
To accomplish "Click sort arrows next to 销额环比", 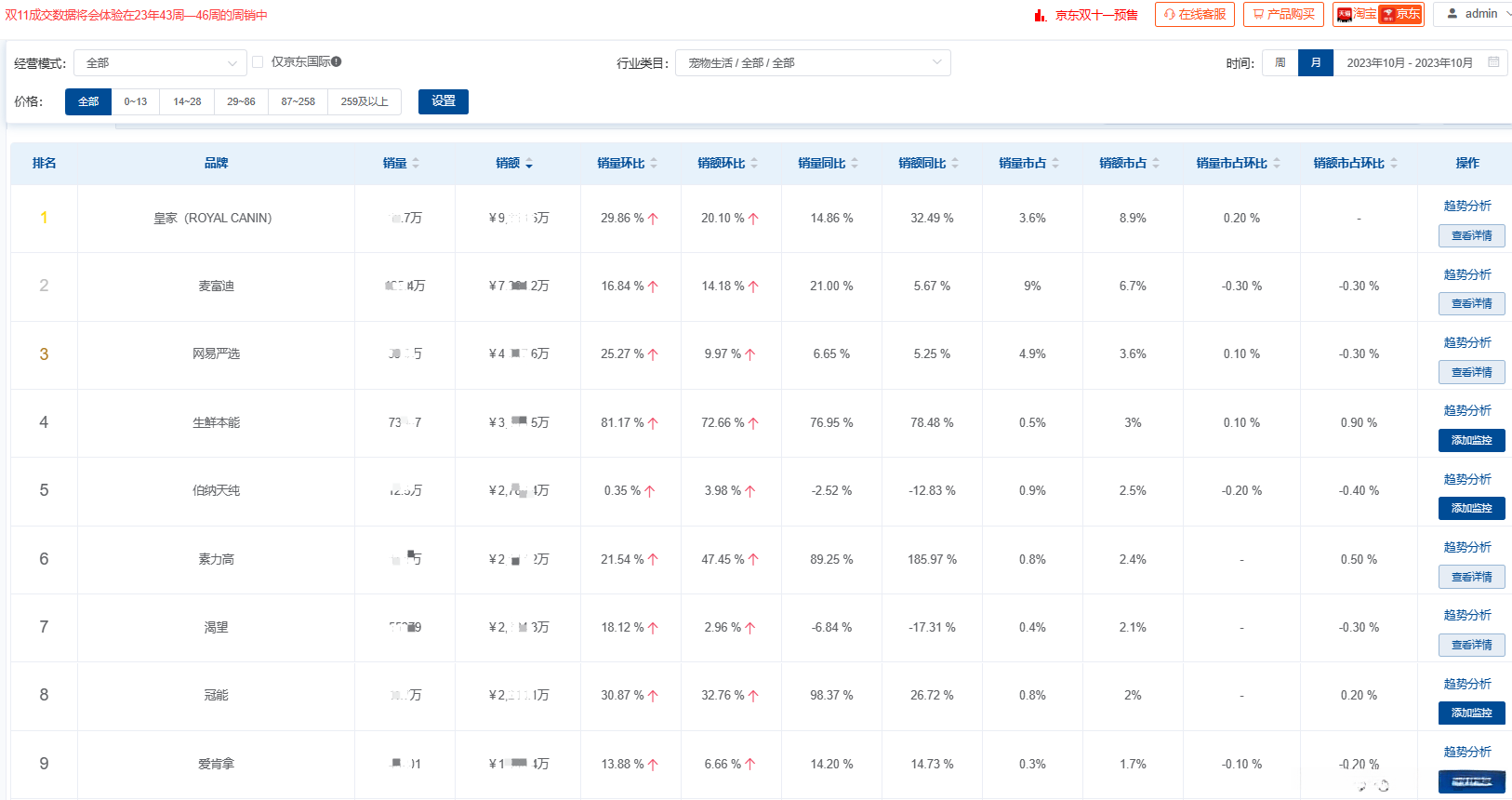I will click(754, 164).
